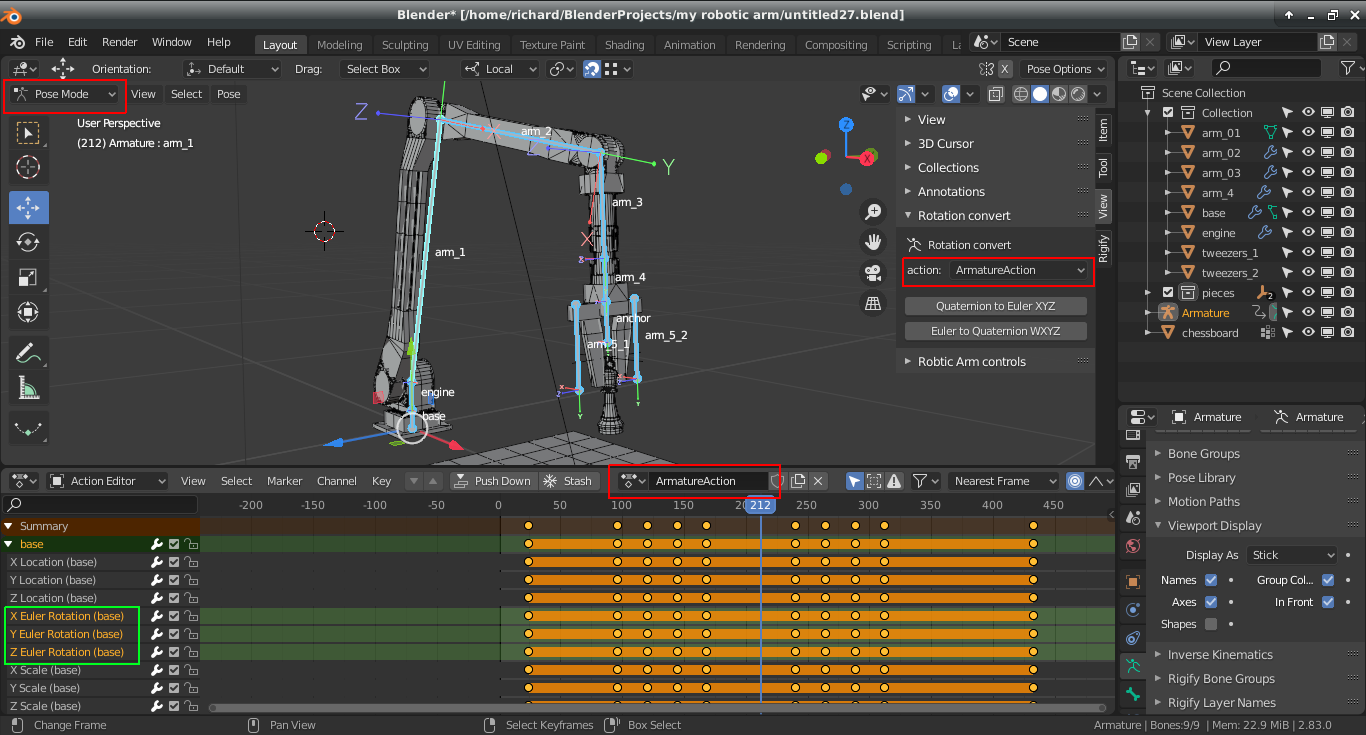Image resolution: width=1366 pixels, height=735 pixels.
Task: Click the zoom magnifier viewport icon
Action: (x=873, y=211)
